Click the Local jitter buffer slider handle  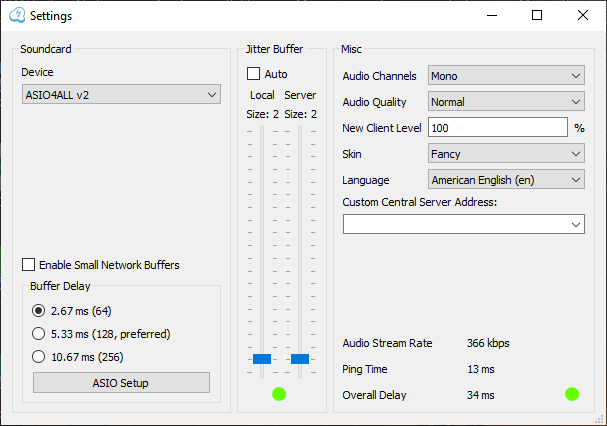[262, 358]
